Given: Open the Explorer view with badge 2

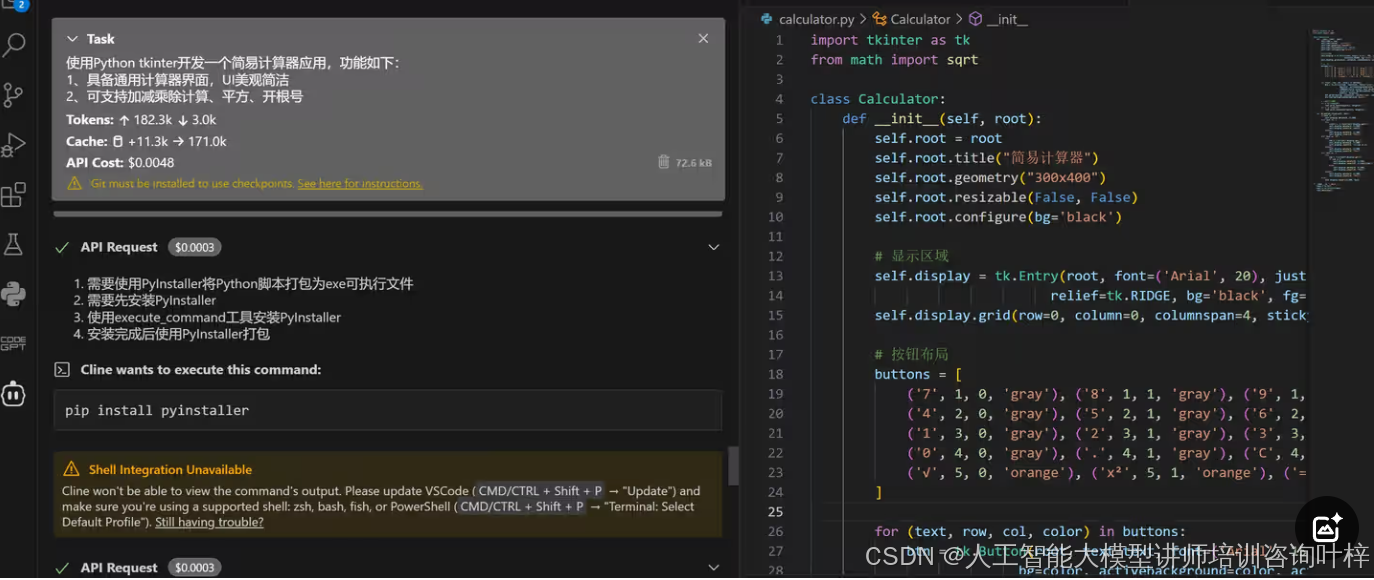Looking at the screenshot, I should click(x=14, y=6).
